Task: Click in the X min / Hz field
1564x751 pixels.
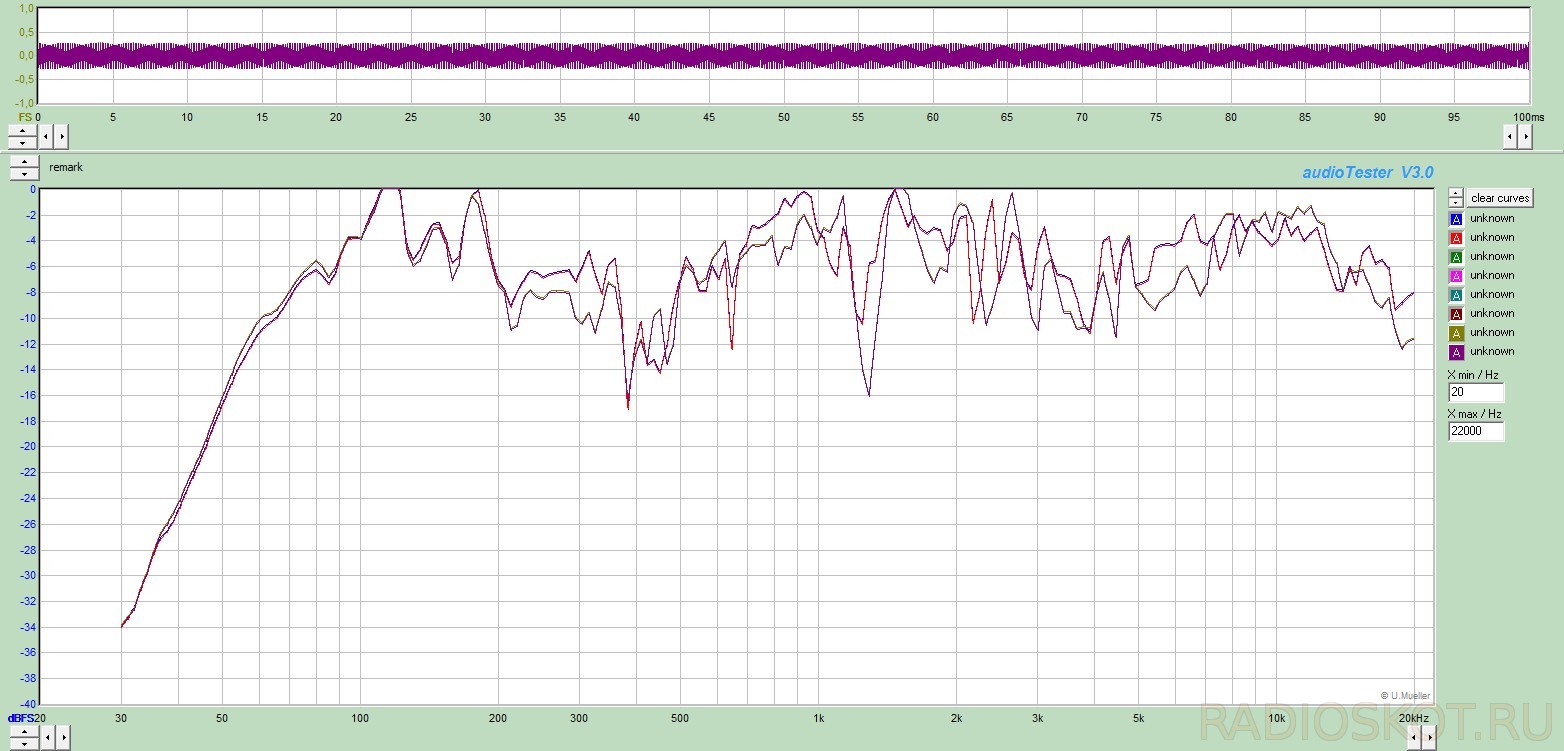Action: point(1476,393)
